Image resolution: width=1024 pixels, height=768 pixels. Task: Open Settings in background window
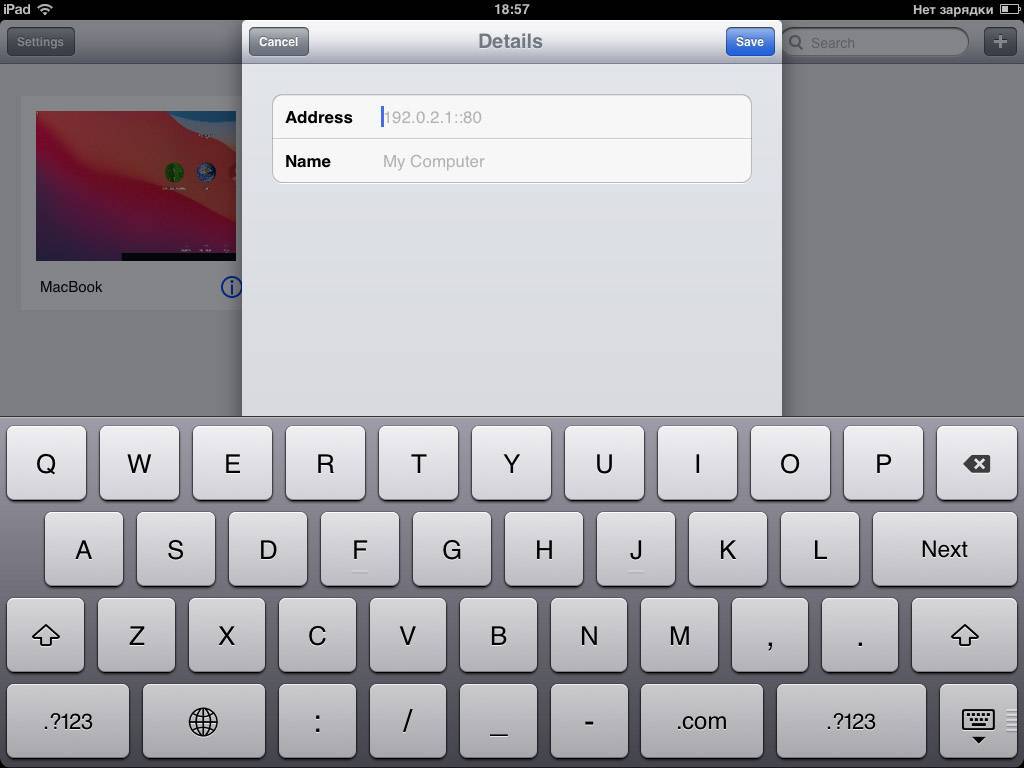coord(40,42)
